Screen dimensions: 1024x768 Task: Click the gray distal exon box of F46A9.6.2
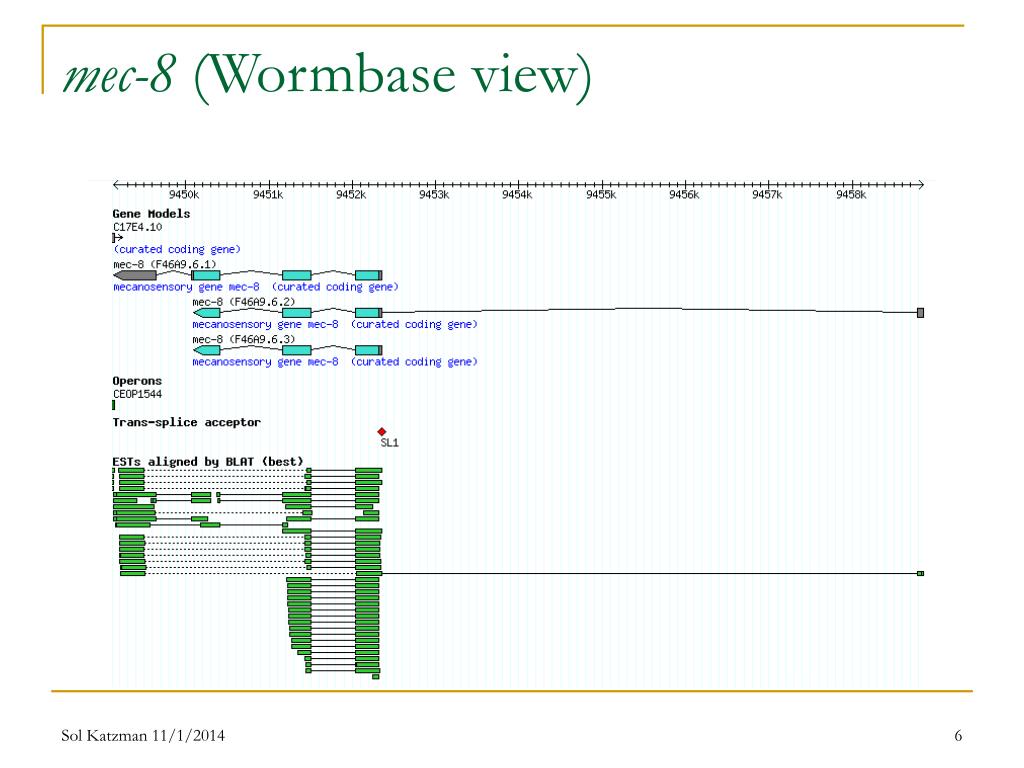coord(920,313)
